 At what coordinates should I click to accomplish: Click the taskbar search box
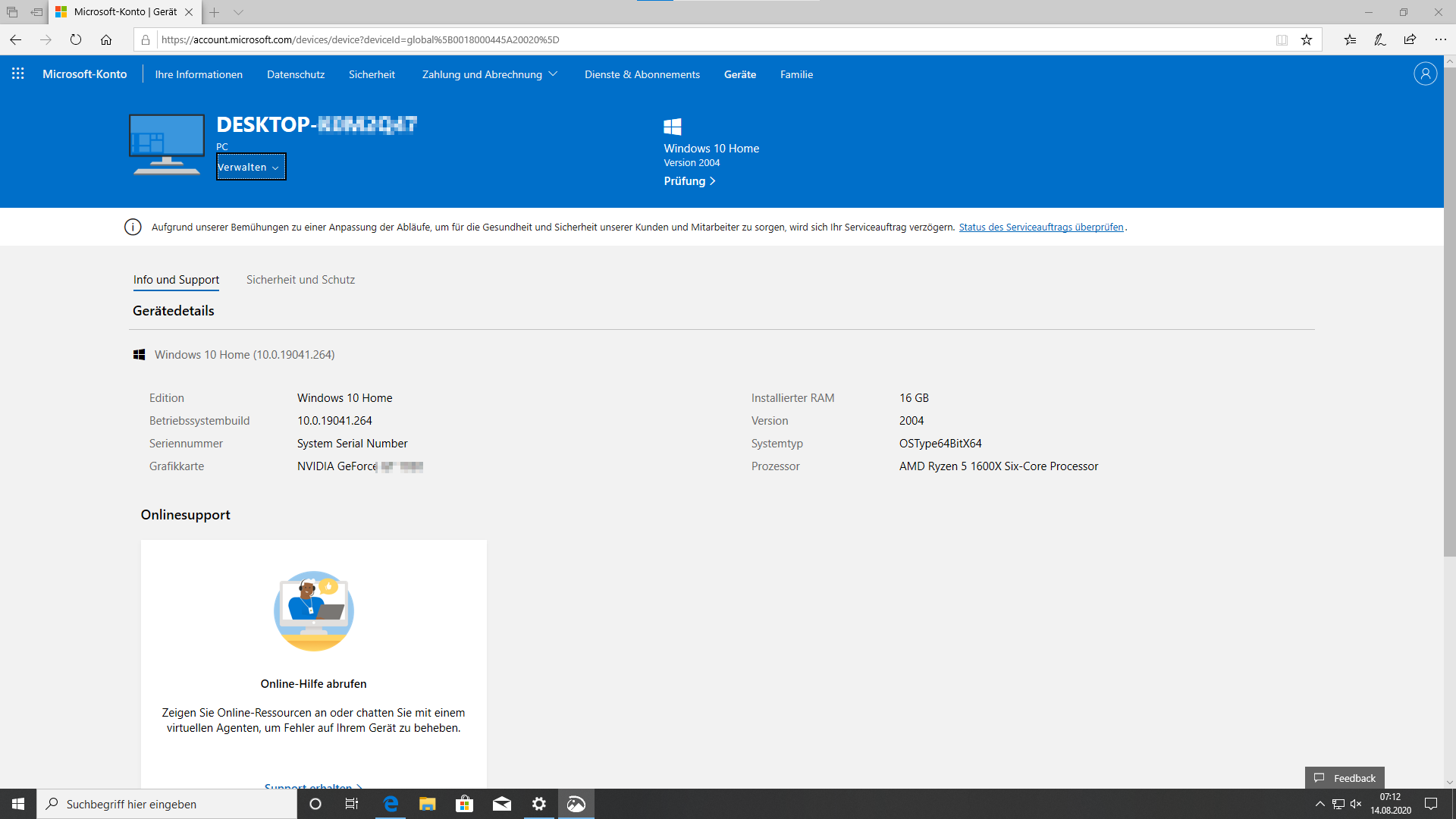click(167, 804)
